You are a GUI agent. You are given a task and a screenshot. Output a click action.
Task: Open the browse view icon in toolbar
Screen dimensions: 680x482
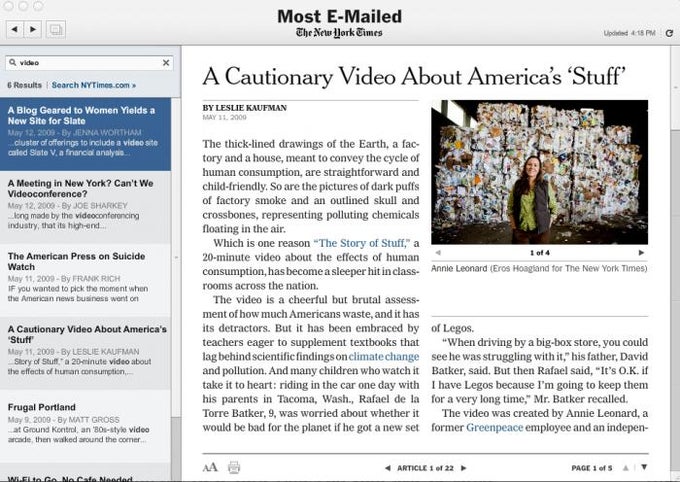[x=56, y=30]
